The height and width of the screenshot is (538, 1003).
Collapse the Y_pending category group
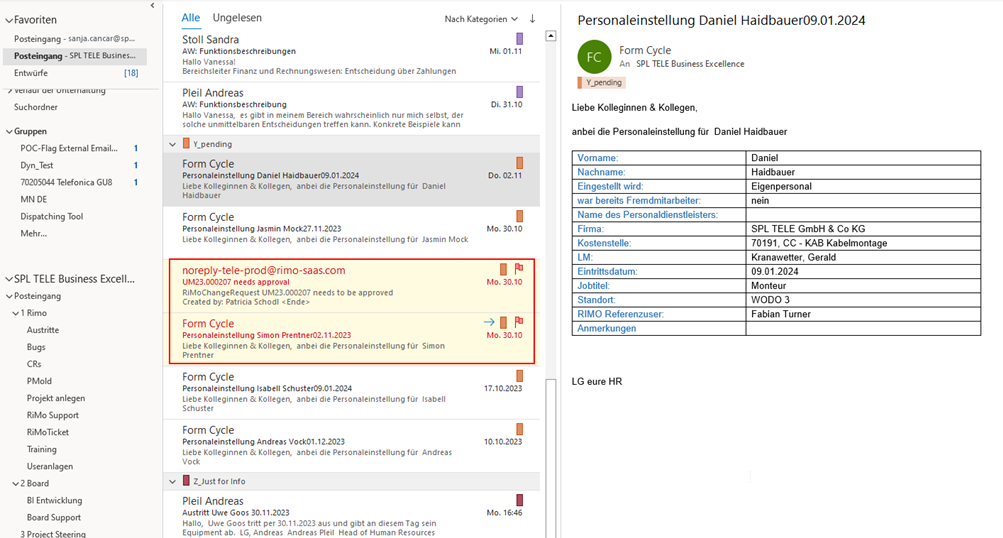(x=173, y=145)
